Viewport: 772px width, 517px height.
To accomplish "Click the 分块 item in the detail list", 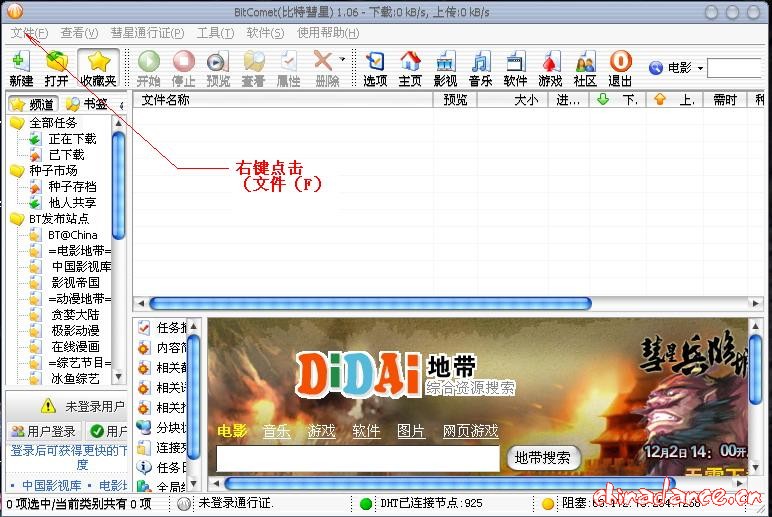I will point(161,427).
